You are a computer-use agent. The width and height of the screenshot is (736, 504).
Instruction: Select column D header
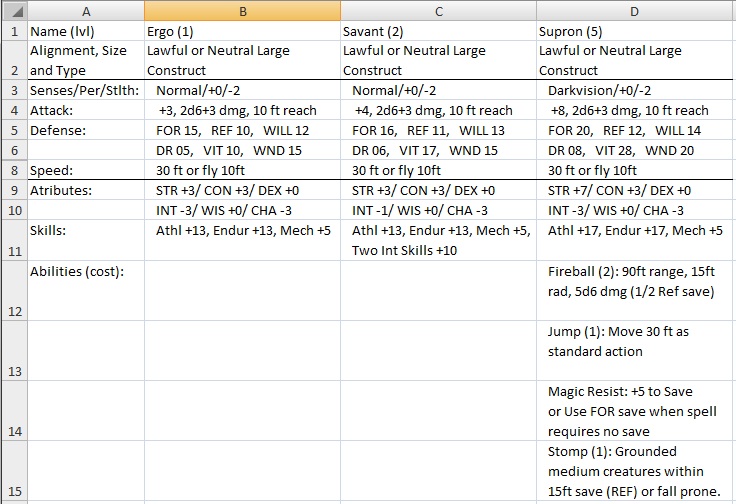(x=634, y=10)
